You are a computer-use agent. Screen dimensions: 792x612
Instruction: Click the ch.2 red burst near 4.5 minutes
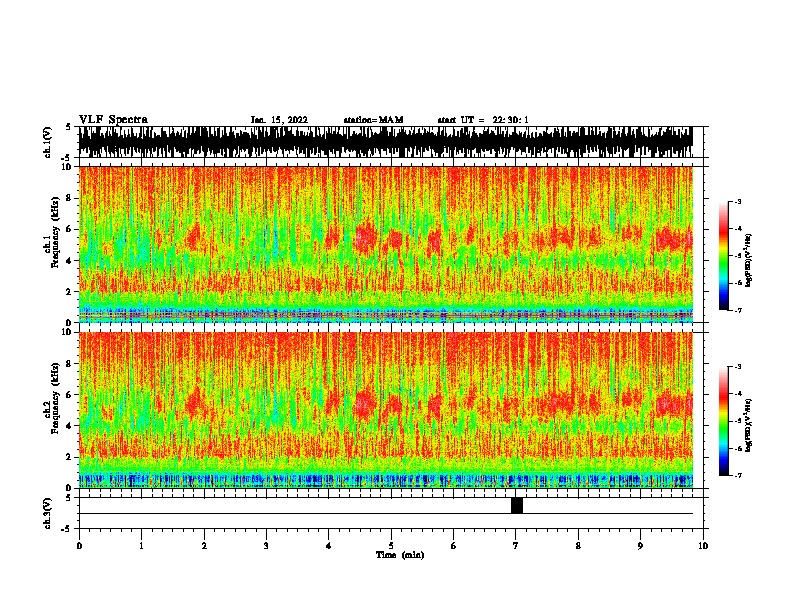tap(366, 402)
